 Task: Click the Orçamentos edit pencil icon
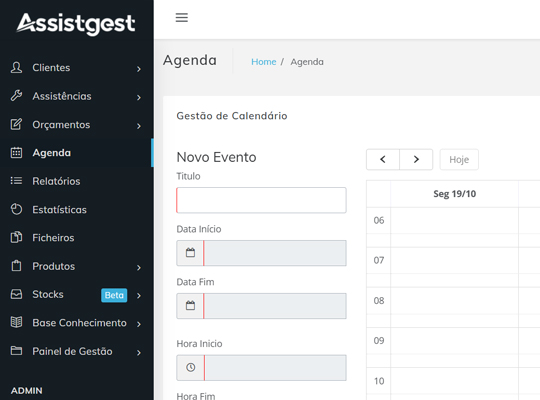(x=16, y=124)
